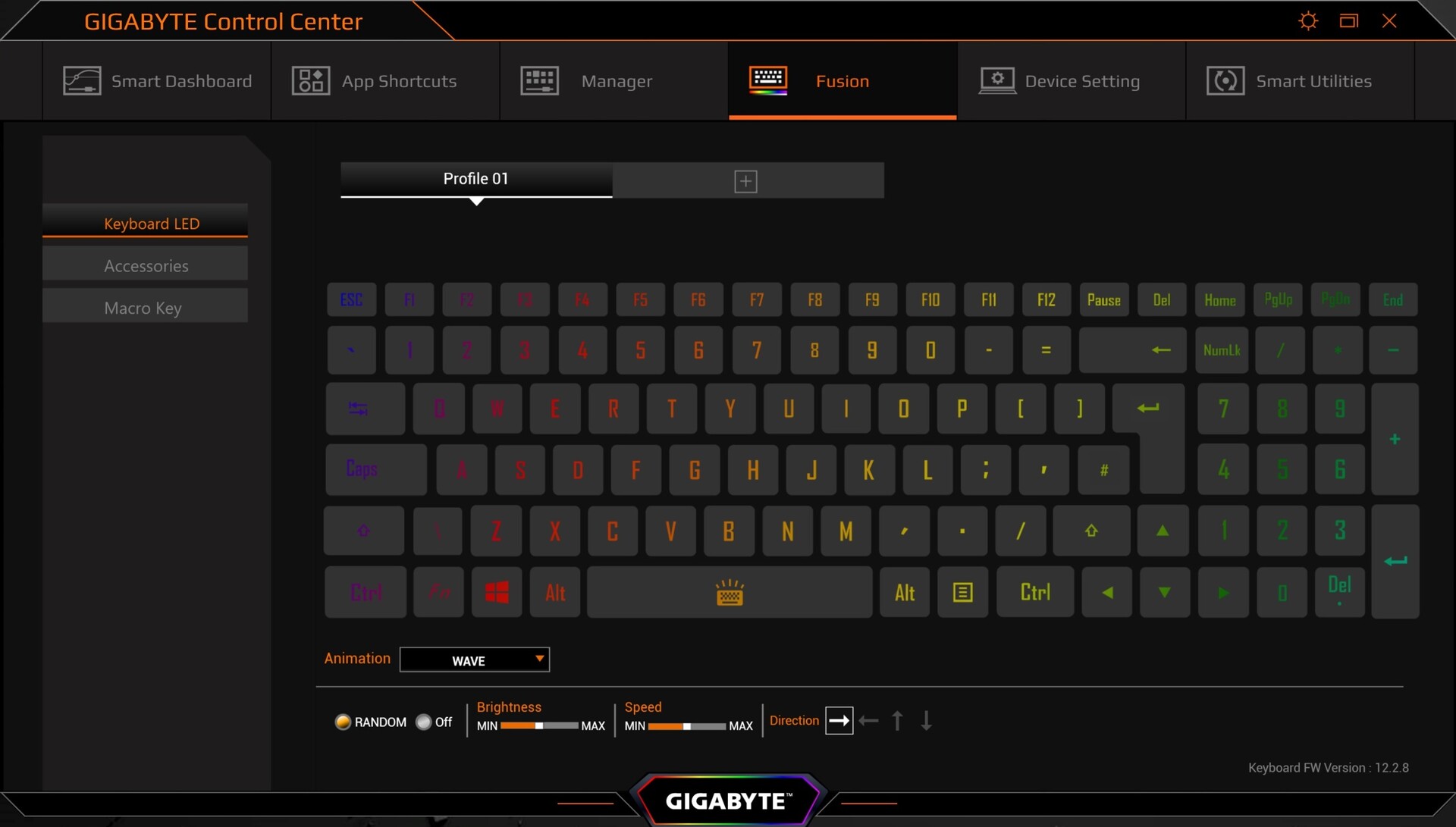
Task: Go to the Macro Key section
Action: click(x=145, y=308)
